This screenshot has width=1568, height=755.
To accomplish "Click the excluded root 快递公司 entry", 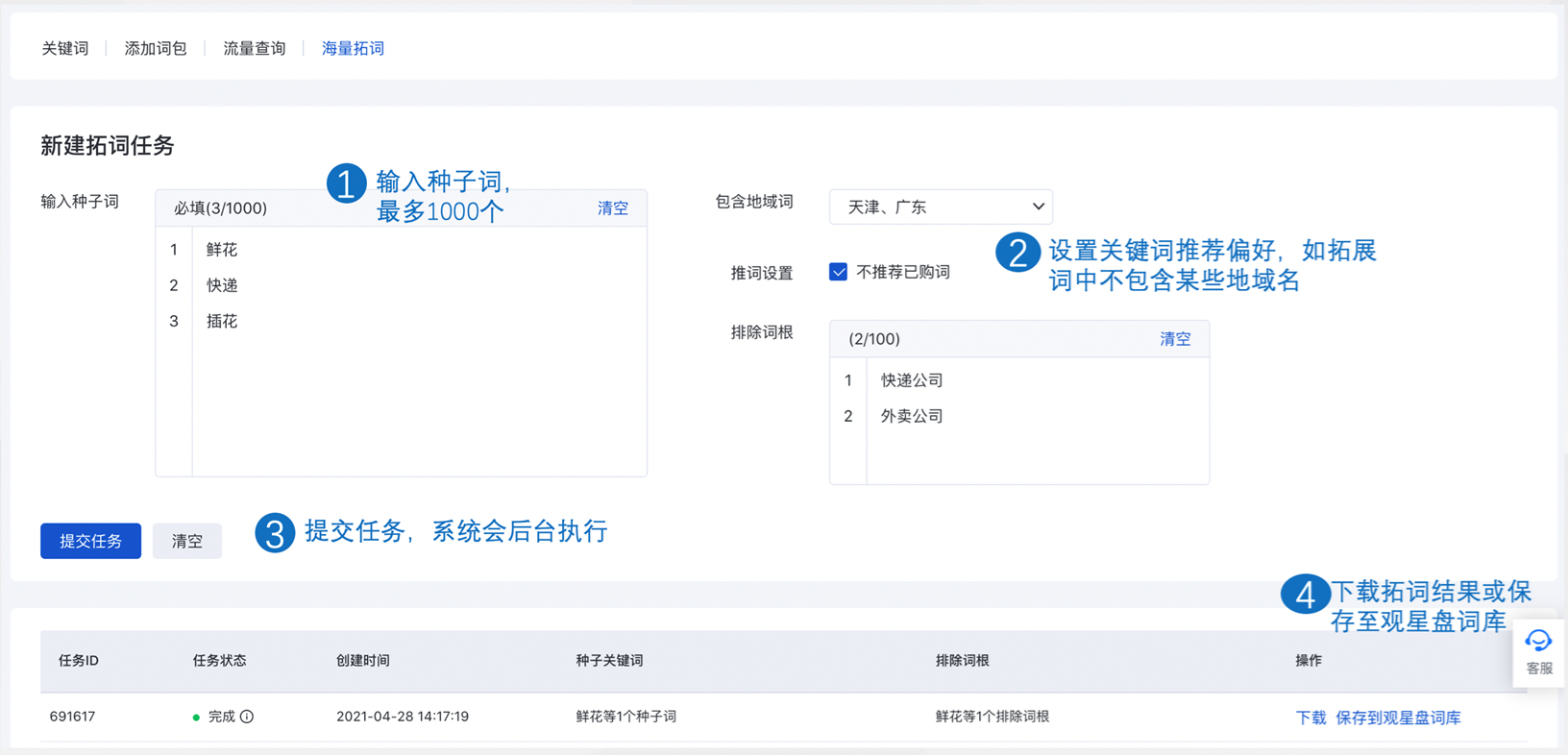I will point(912,380).
